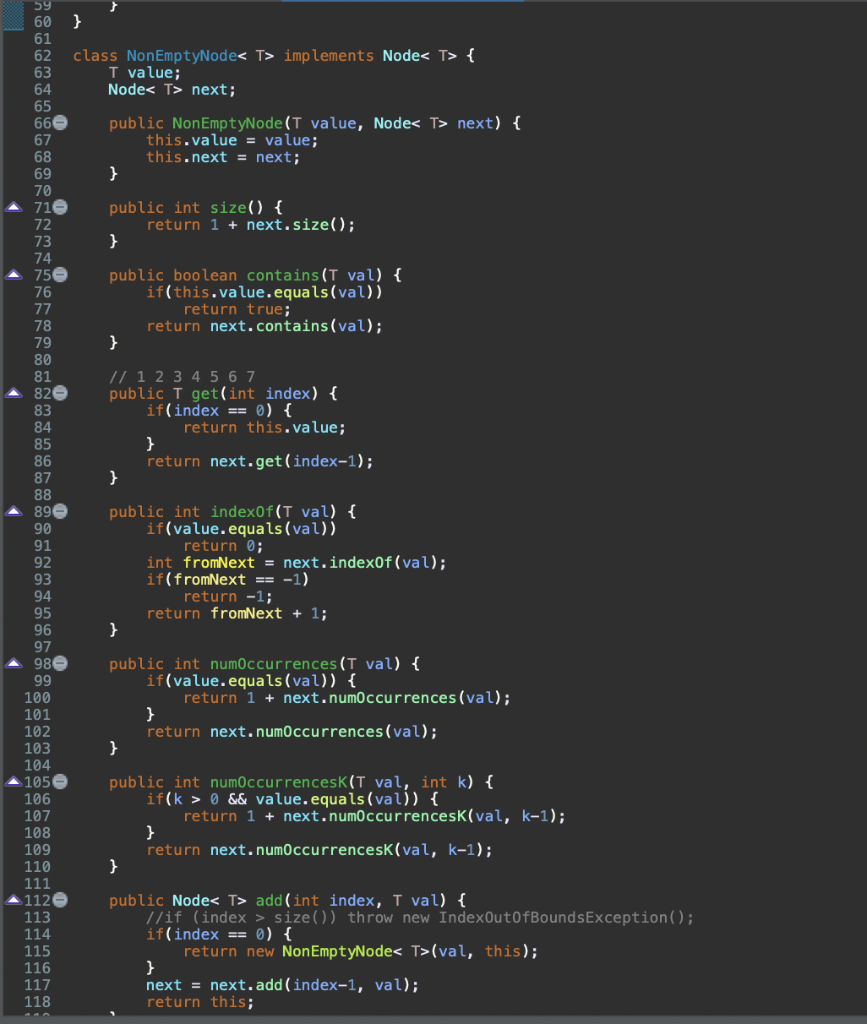Screen dimensions: 867x1024
Task: Collapse the get method fold at line 82
Action: (60, 393)
